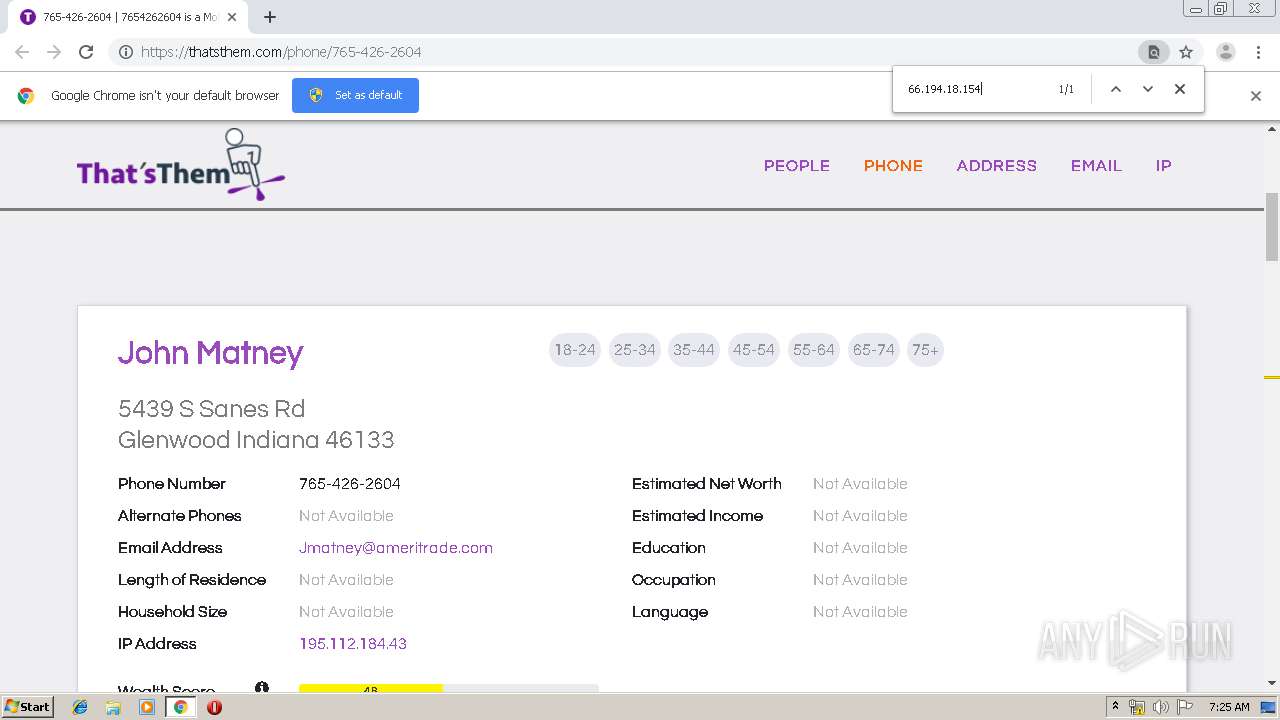Click scrollbar down arrow

[1272, 683]
